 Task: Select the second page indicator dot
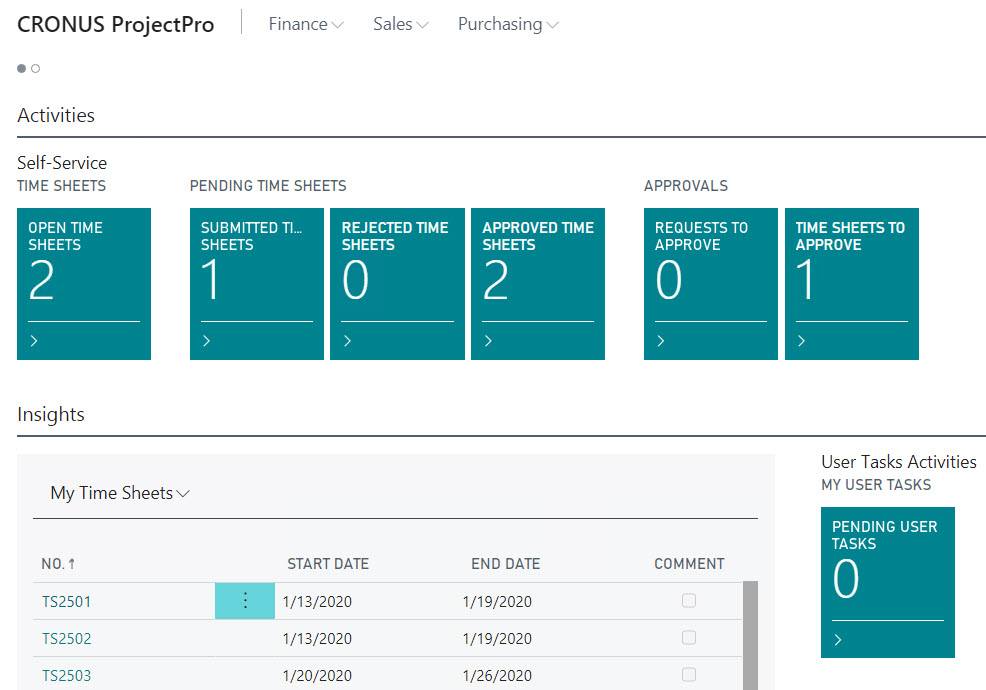coord(35,68)
